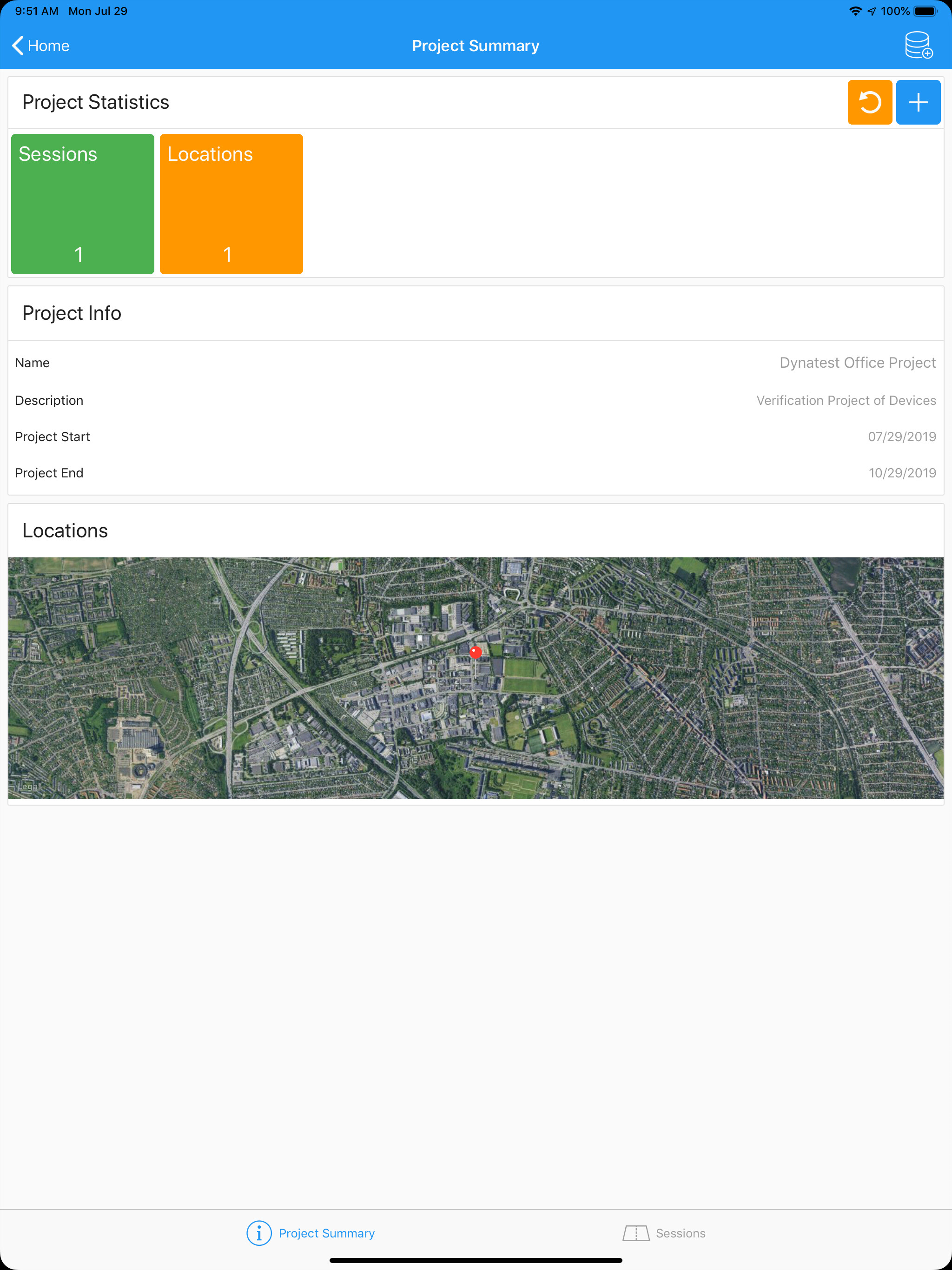Tap the 9:51 AM clock
Viewport: 952px width, 1270px height.
pos(37,11)
